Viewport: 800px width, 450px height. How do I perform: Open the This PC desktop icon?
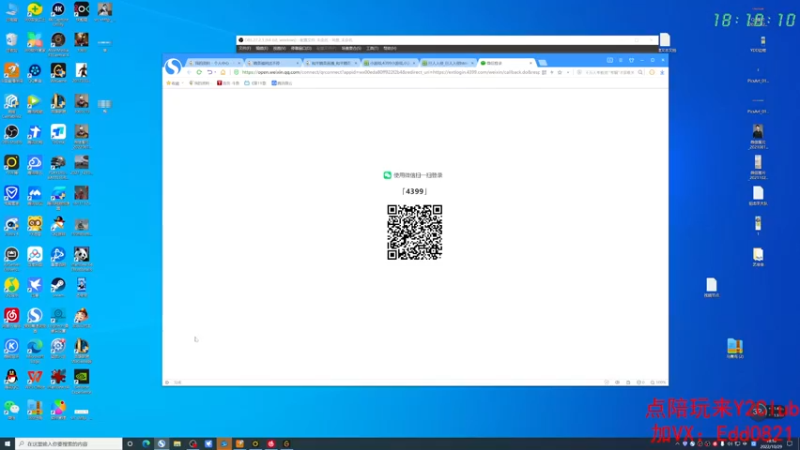tap(11, 9)
